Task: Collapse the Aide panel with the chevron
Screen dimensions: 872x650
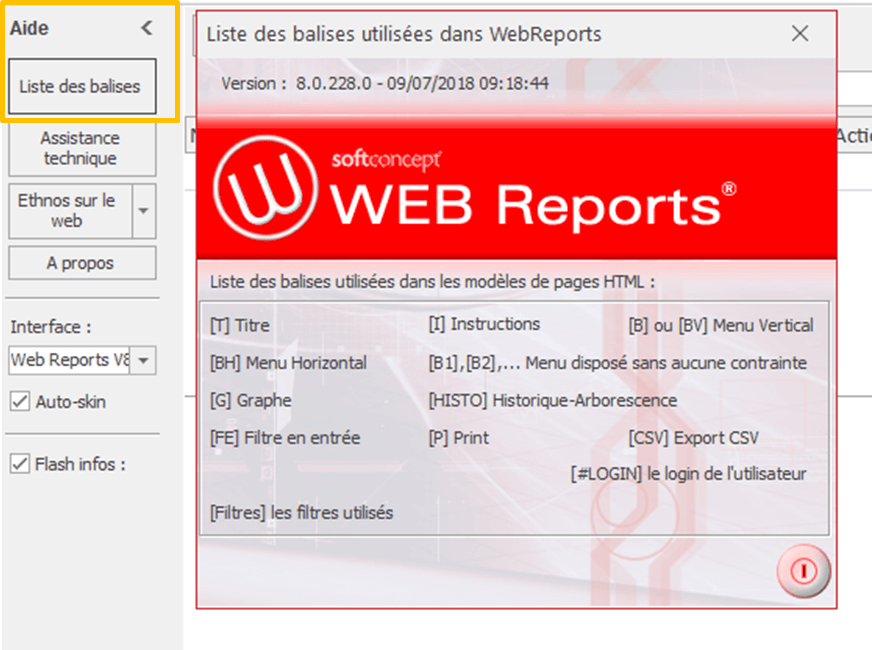Action: (147, 27)
